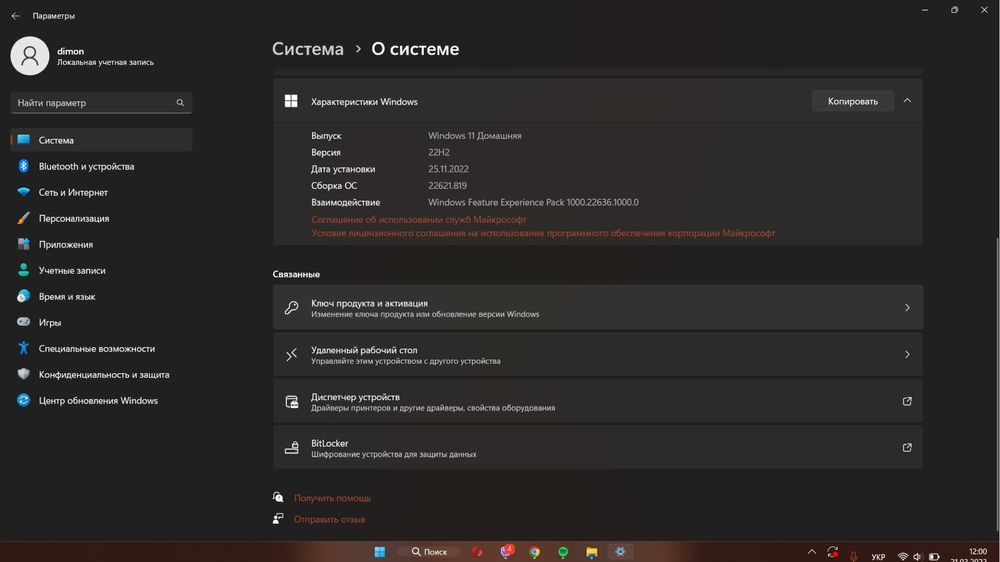Click the Device Manager icon
The height and width of the screenshot is (562, 1000).
click(x=291, y=401)
